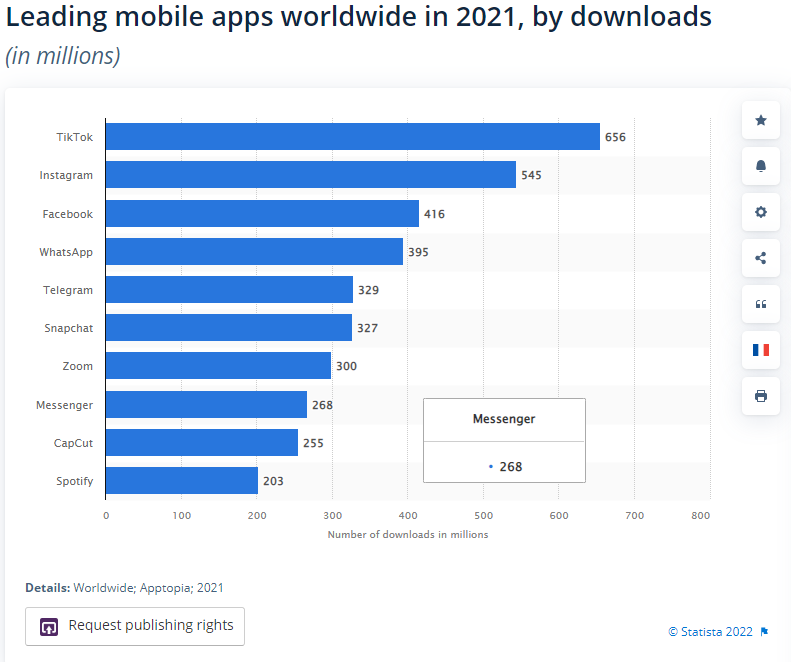
Task: Click the Spotify bar
Action: coord(182,480)
